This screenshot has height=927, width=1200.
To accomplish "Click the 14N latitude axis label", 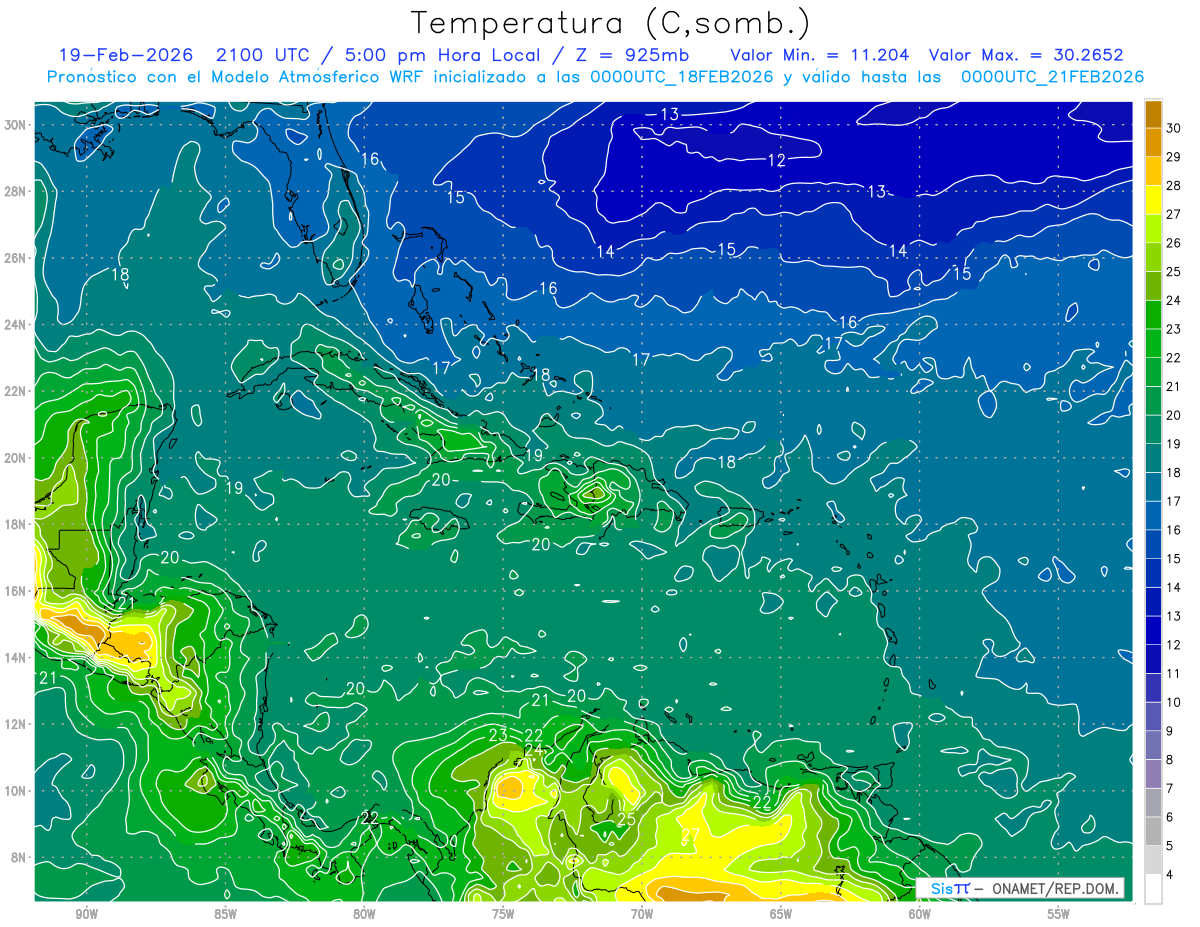I will point(15,658).
